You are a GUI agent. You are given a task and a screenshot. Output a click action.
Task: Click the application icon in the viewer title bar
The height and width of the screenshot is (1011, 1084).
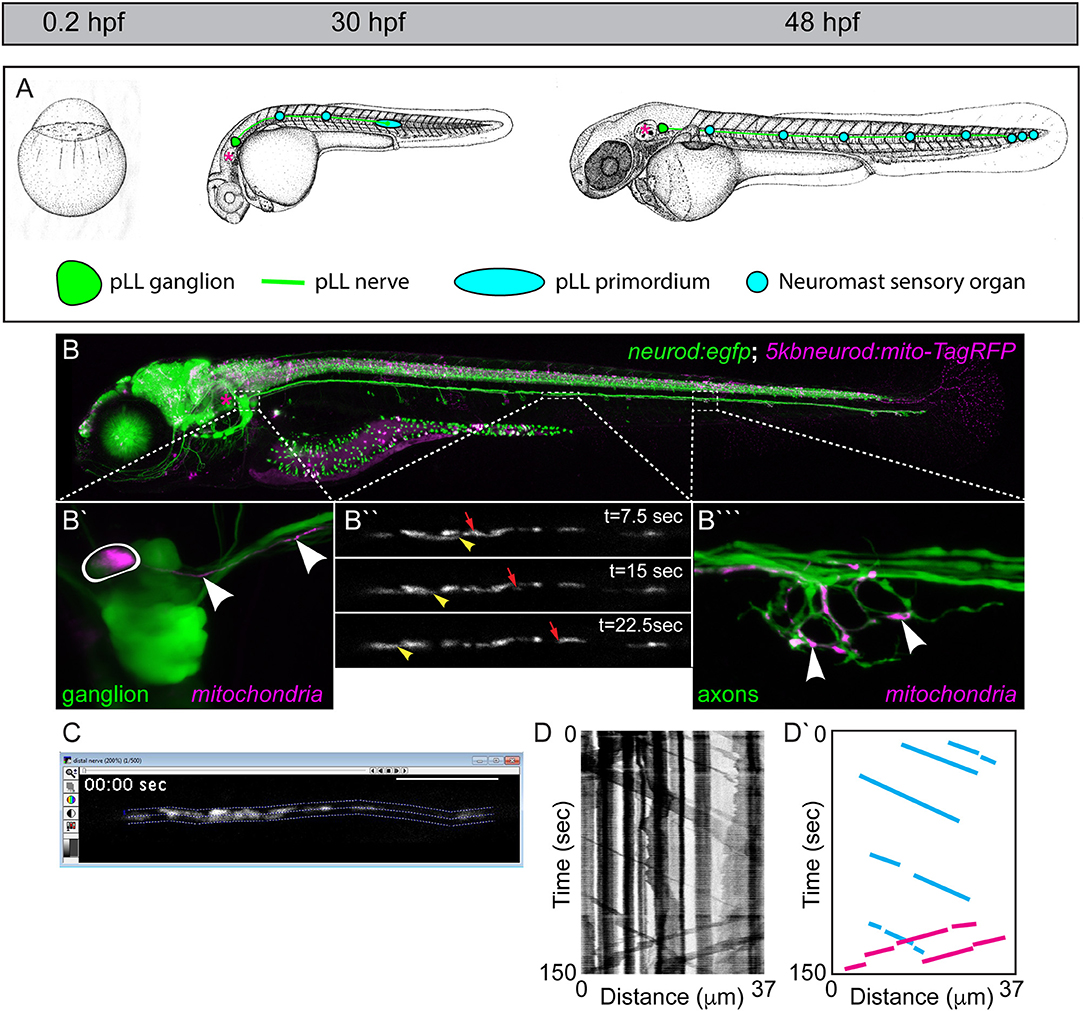coord(67,761)
